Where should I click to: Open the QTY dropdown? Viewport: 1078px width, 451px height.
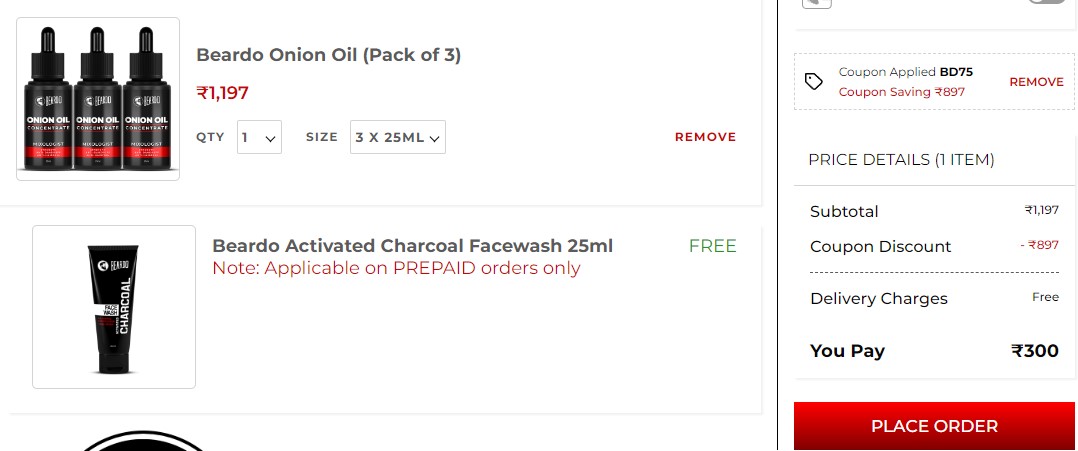(259, 137)
